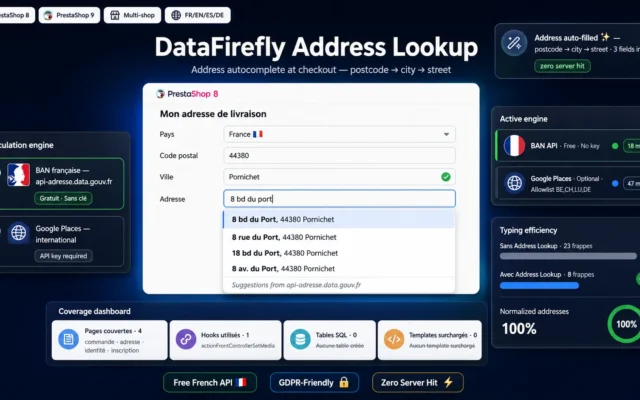
Task: Select suggestion 8 rue du Port
Action: pyautogui.click(x=339, y=237)
